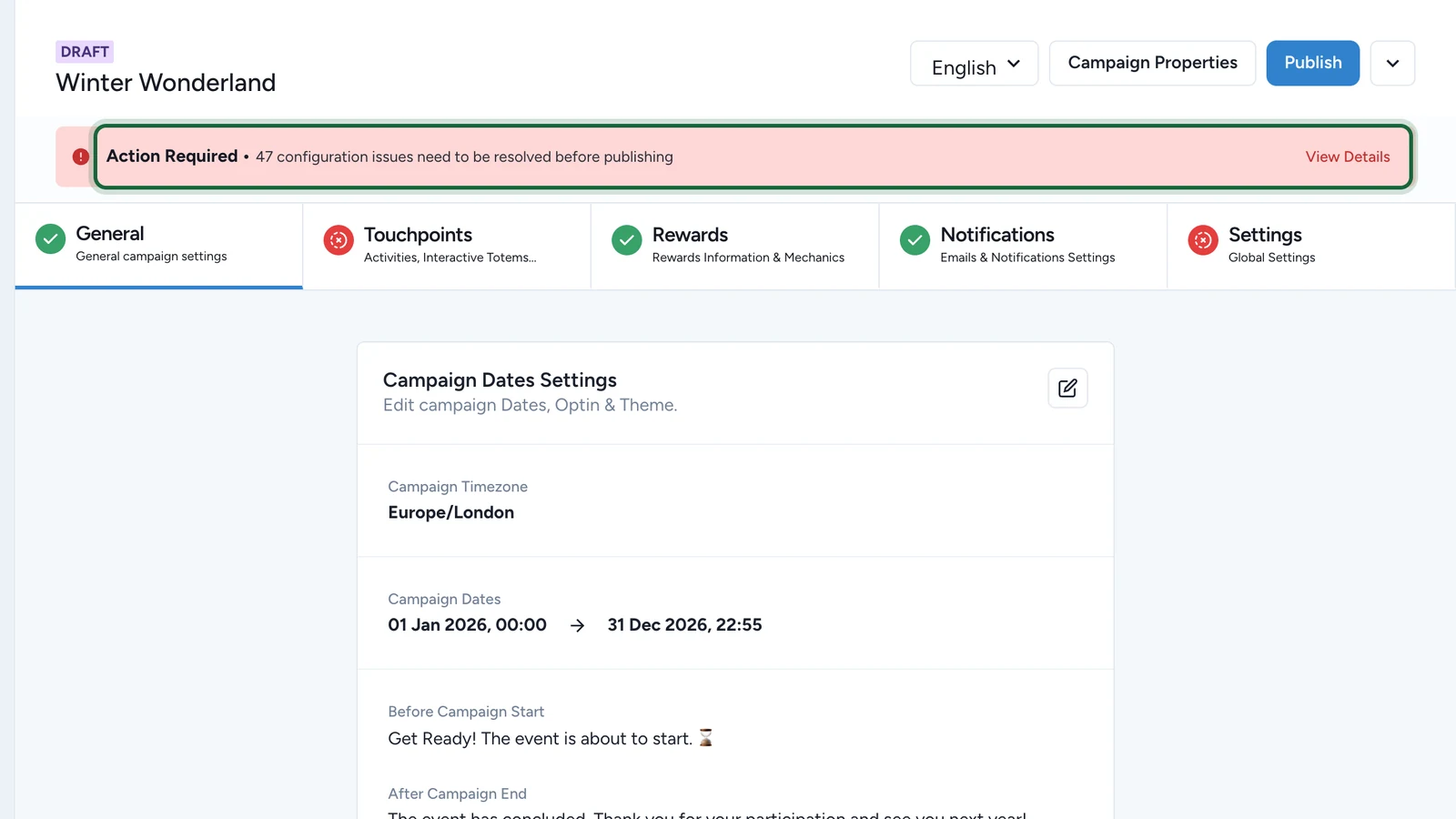Click the red alert icon beside Action Required

coord(81,157)
